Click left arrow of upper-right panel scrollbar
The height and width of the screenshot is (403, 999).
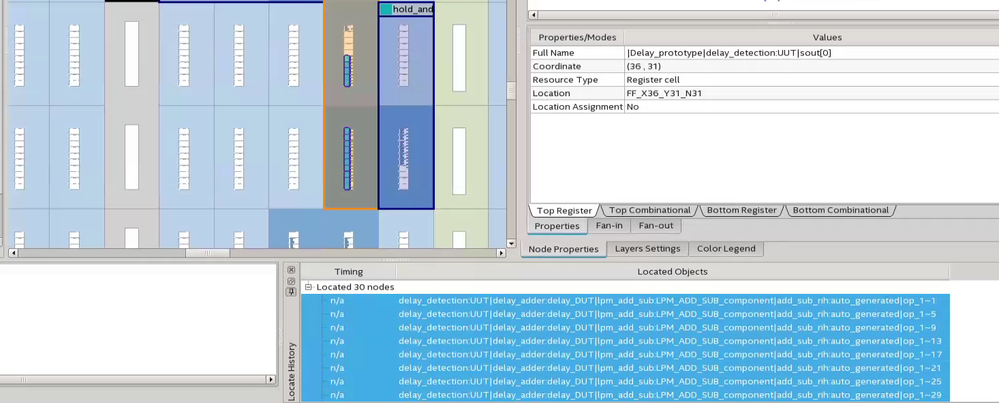pyautogui.click(x=534, y=15)
